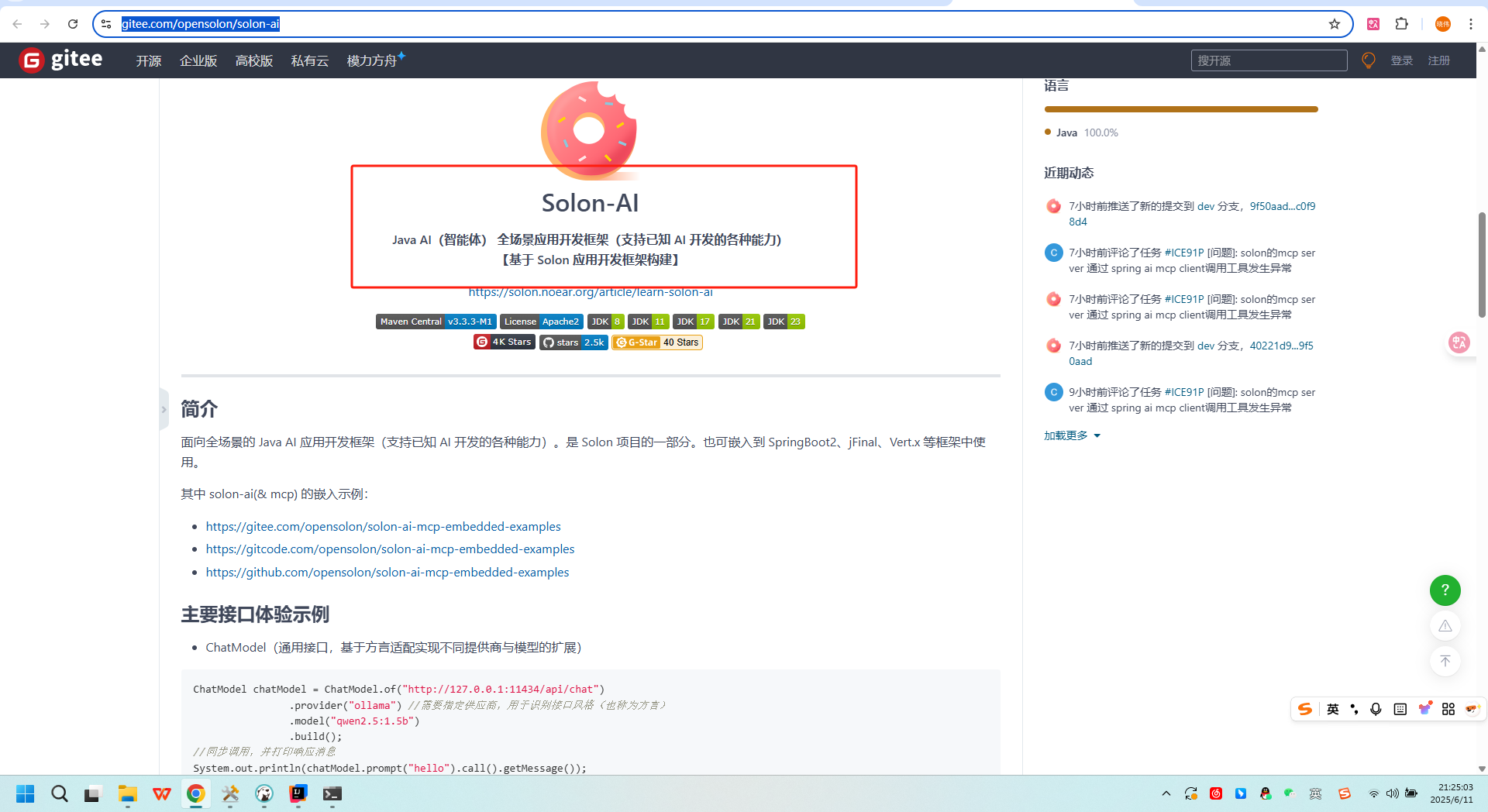Open the Sogou virtual keyboard icon
Viewport: 1488px width, 812px height.
(x=1400, y=709)
